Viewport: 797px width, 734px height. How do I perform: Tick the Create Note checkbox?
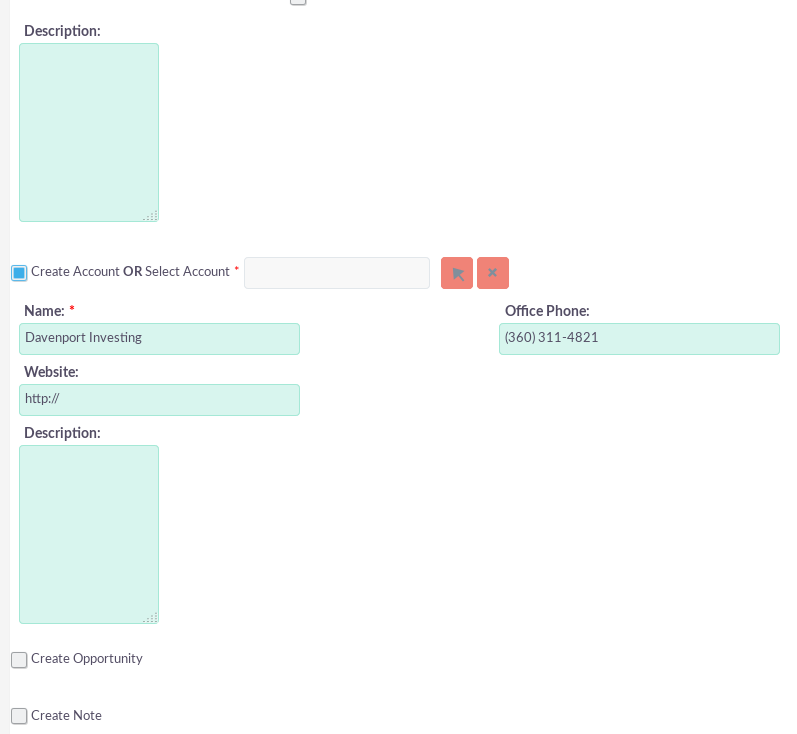(x=19, y=716)
